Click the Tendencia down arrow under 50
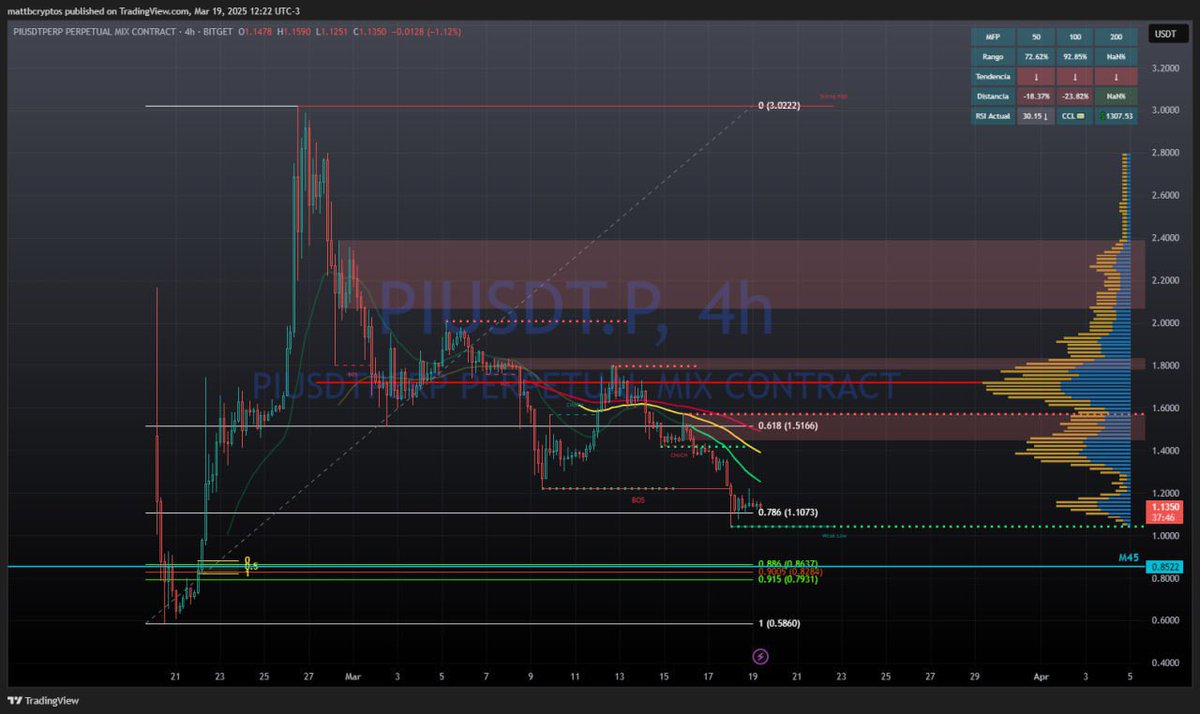 (x=1037, y=76)
